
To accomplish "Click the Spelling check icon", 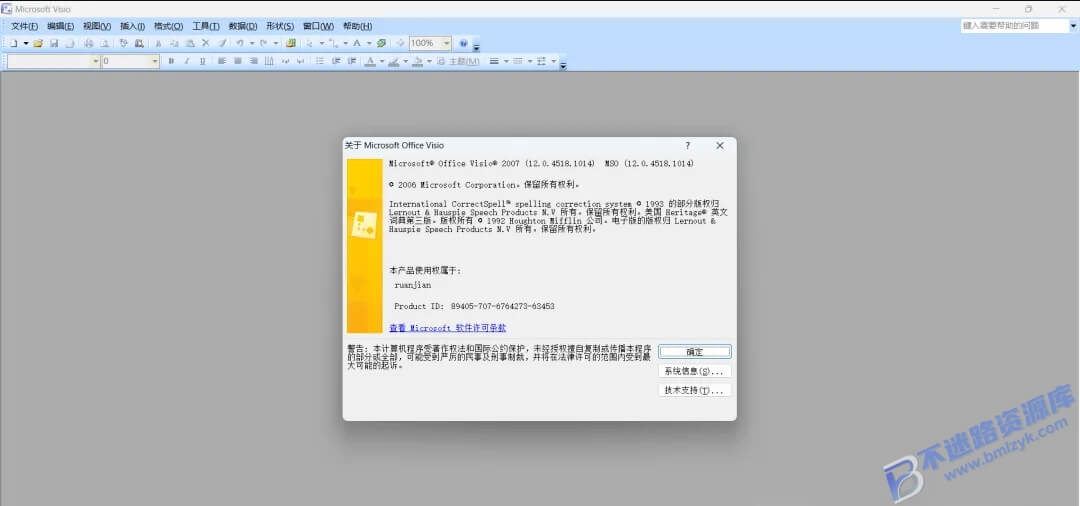I will click(x=123, y=43).
